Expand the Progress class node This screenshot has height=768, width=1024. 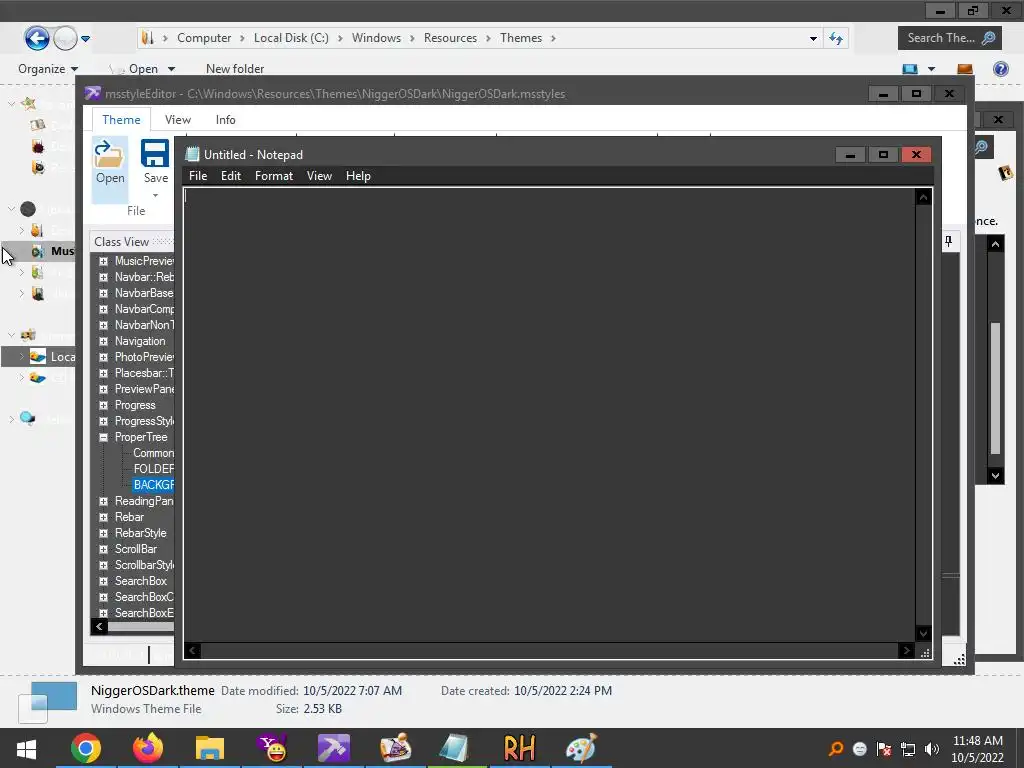[x=103, y=406]
